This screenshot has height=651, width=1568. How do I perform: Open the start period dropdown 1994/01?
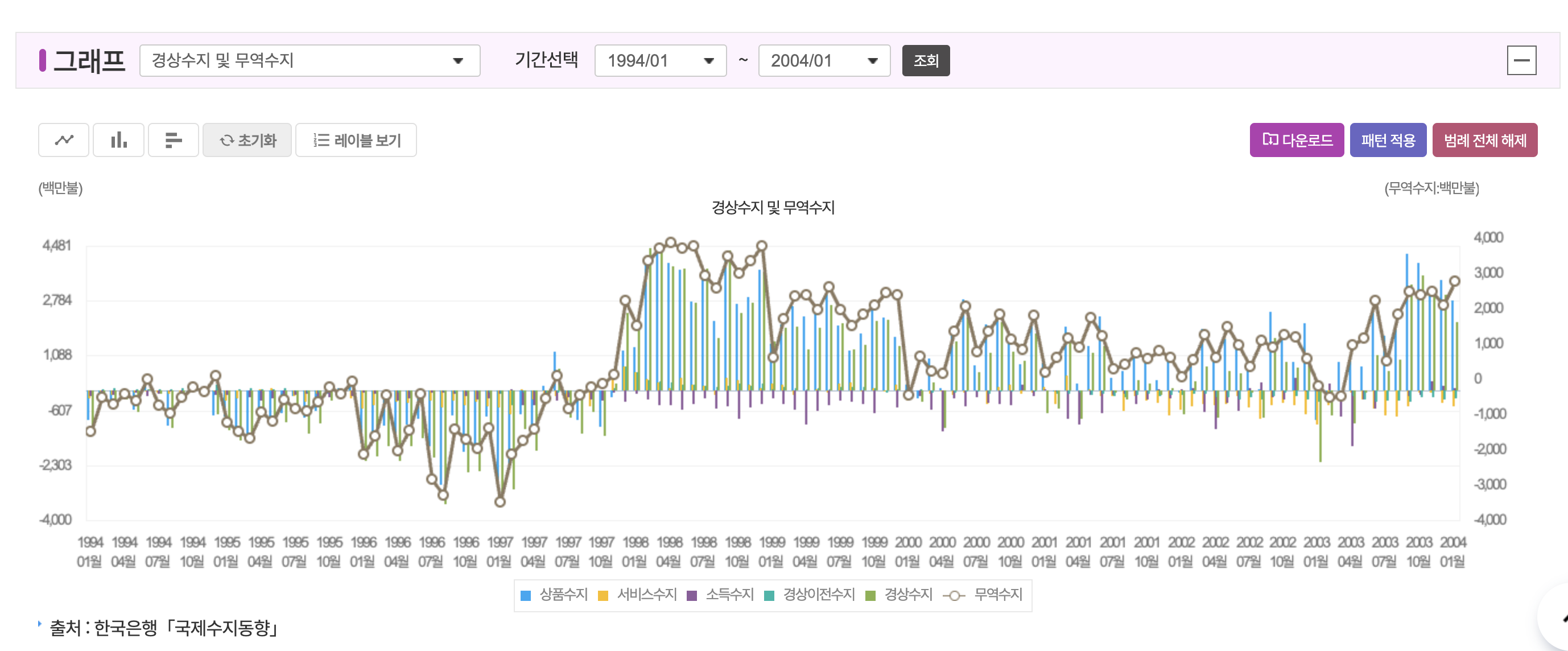(661, 60)
